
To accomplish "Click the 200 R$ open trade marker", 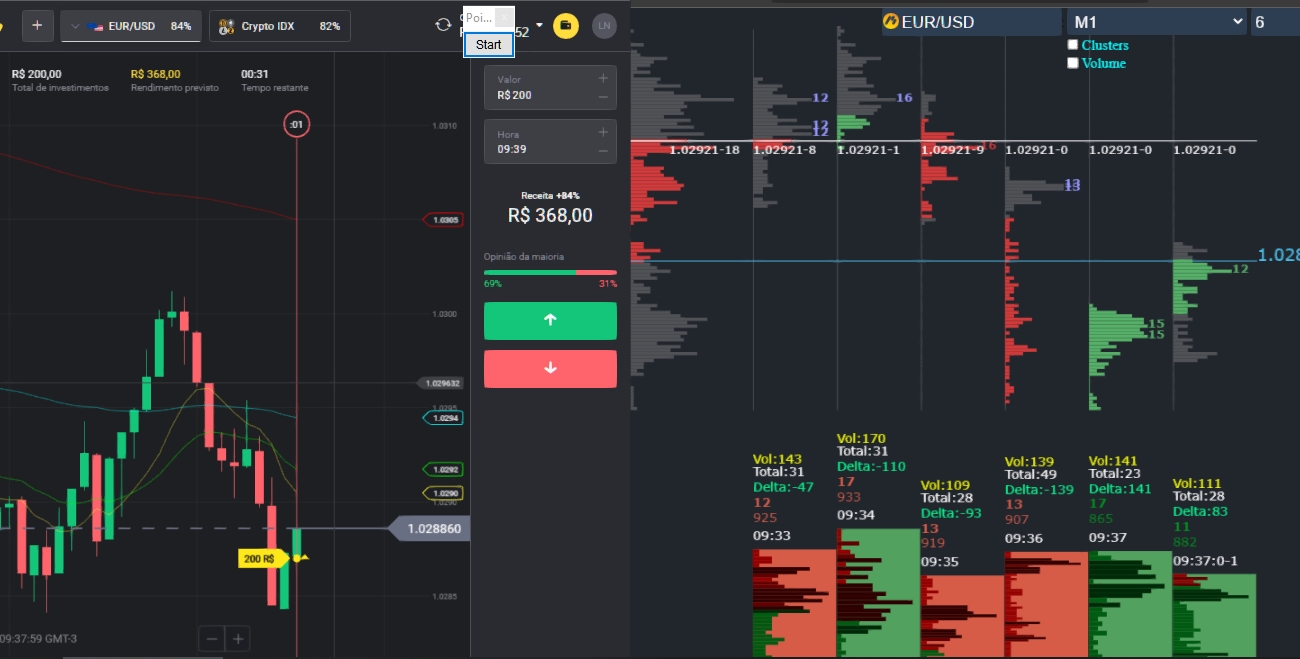I will tap(257, 559).
